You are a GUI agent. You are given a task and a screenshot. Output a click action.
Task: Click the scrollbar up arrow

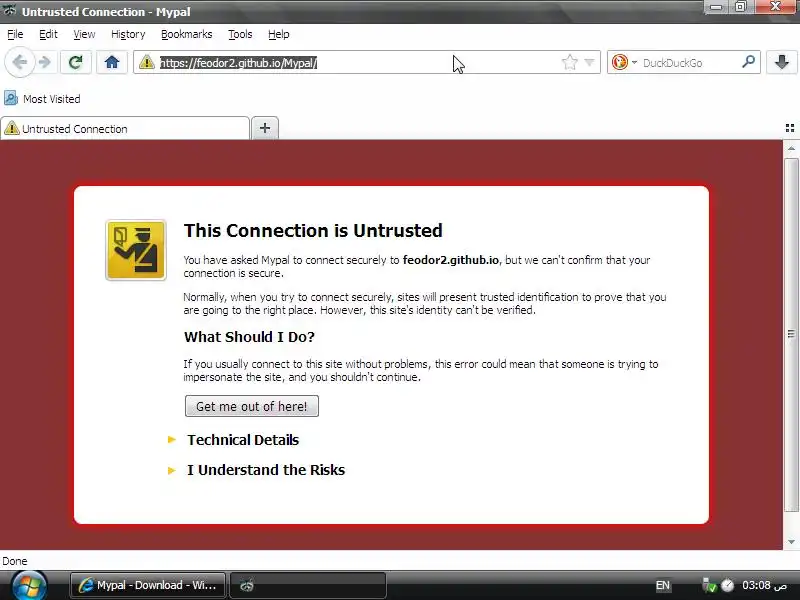click(791, 148)
